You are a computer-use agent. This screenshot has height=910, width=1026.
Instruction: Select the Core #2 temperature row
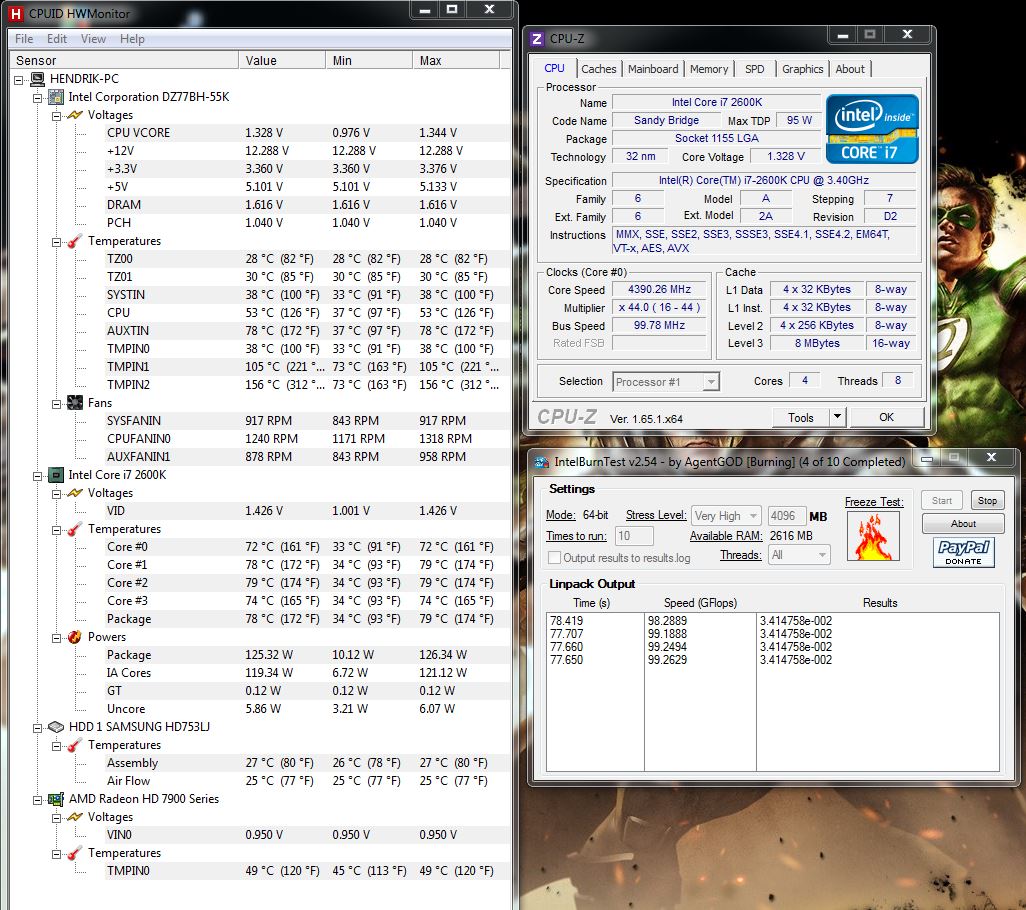coord(308,583)
